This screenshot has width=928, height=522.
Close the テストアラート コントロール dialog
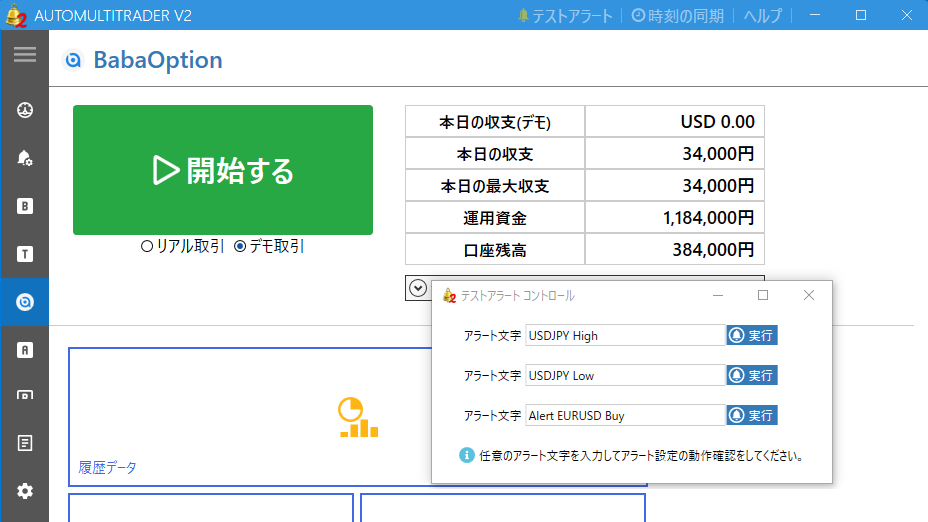[x=808, y=295]
